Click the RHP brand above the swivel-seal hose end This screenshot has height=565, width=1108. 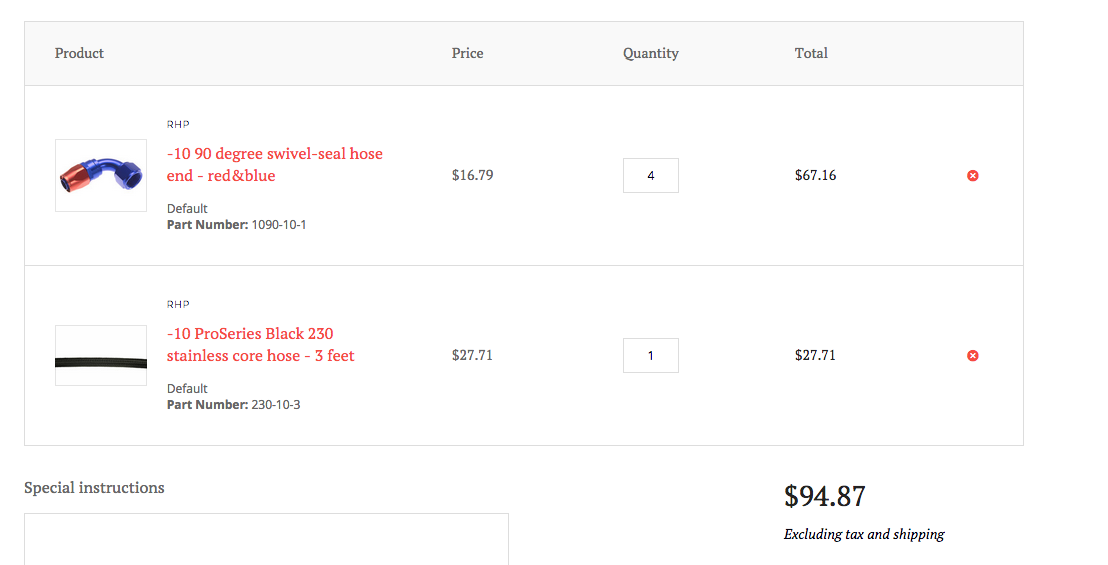[178, 124]
